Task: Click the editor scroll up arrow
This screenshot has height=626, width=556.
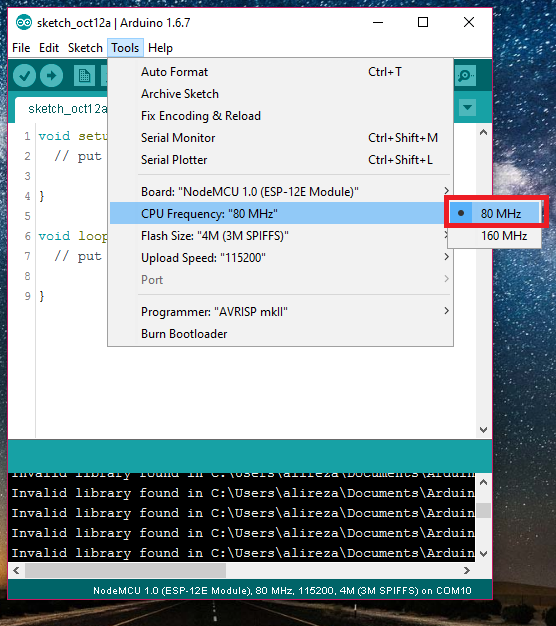Action: click(483, 132)
